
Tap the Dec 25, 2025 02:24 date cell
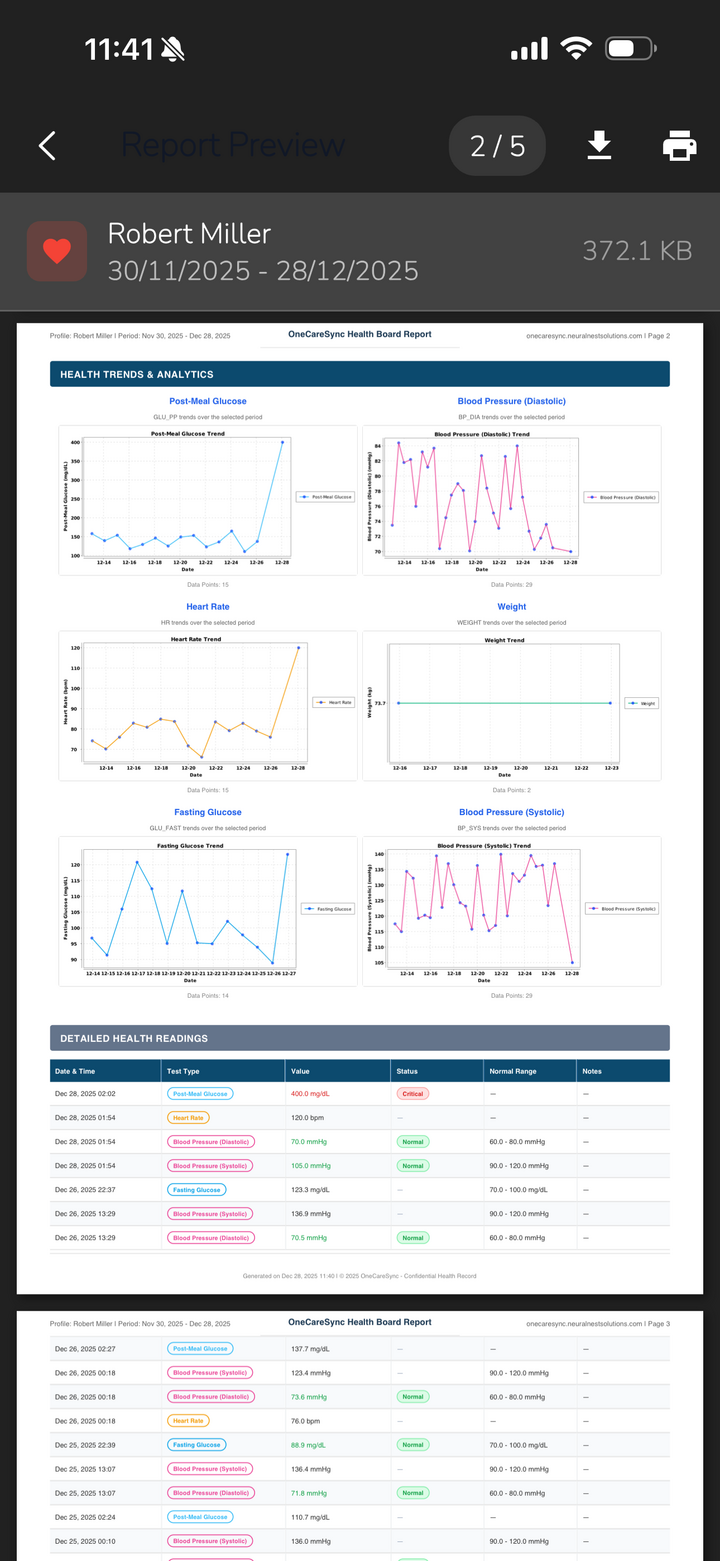[85, 1517]
